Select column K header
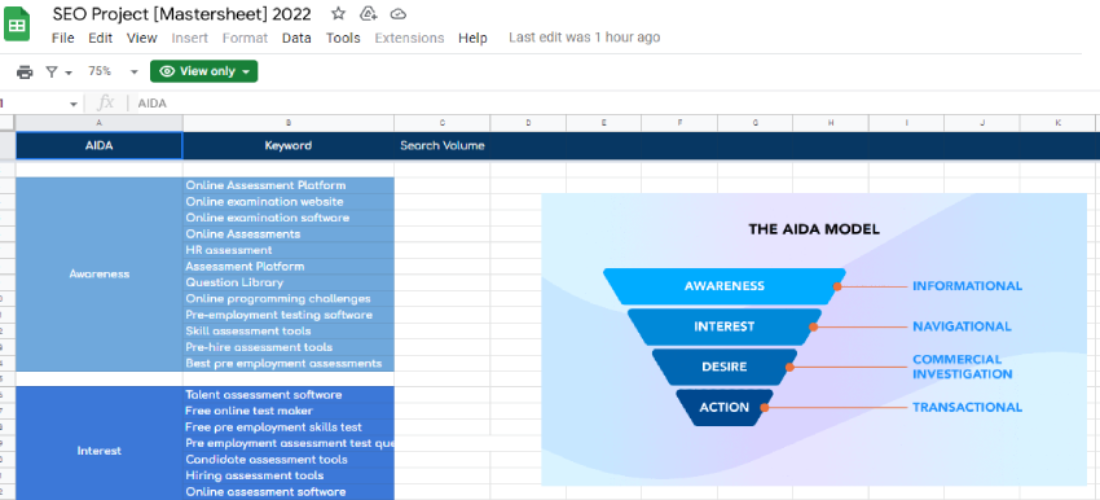The height and width of the screenshot is (500, 1100). [1057, 123]
